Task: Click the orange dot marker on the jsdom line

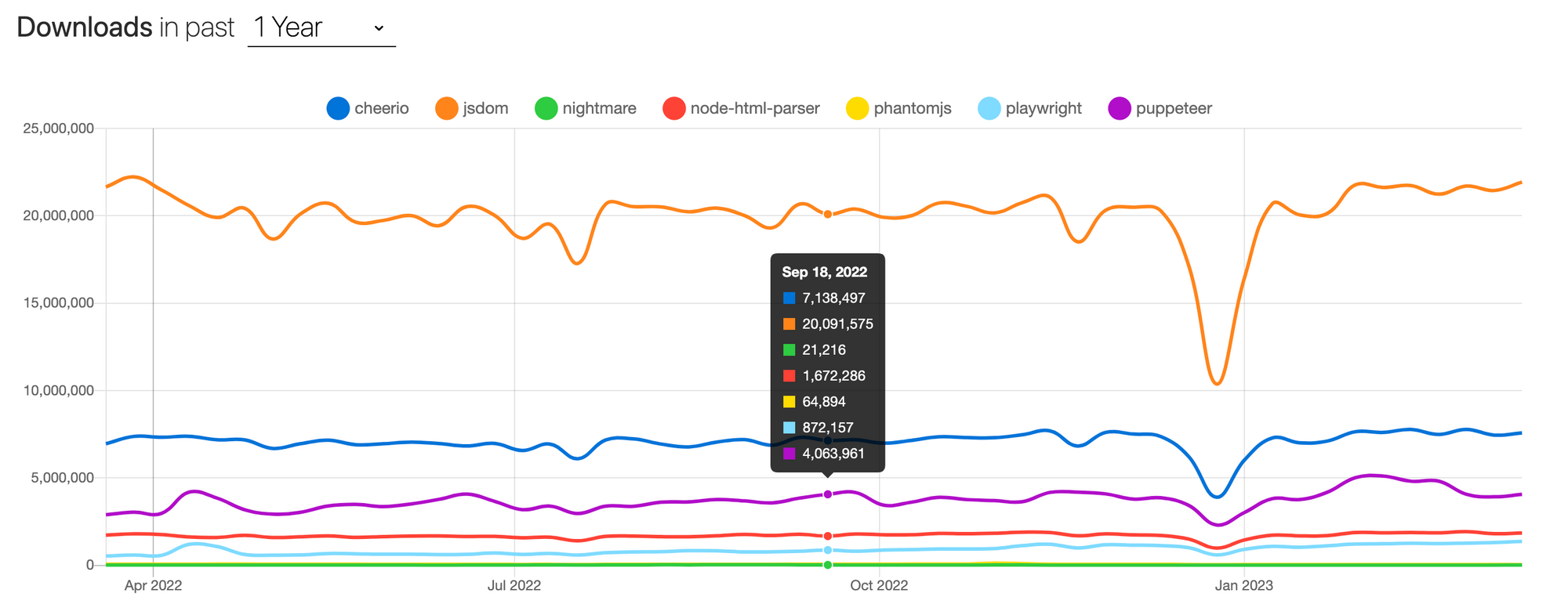Action: [x=826, y=212]
